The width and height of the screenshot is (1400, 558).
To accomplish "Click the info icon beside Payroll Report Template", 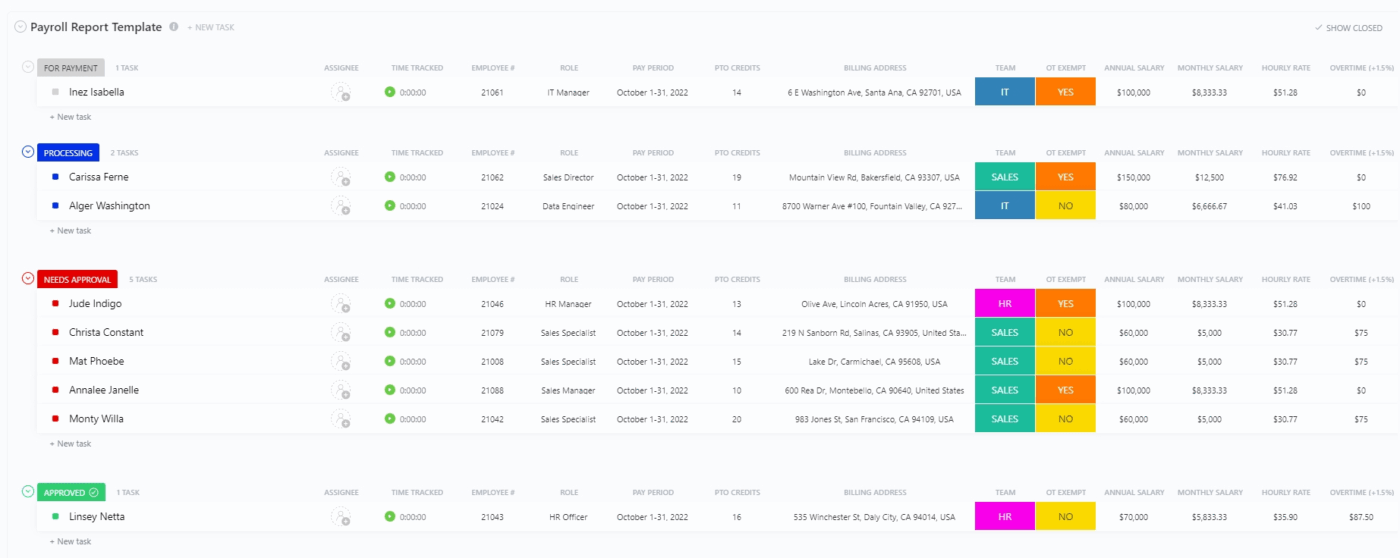I will tap(174, 27).
